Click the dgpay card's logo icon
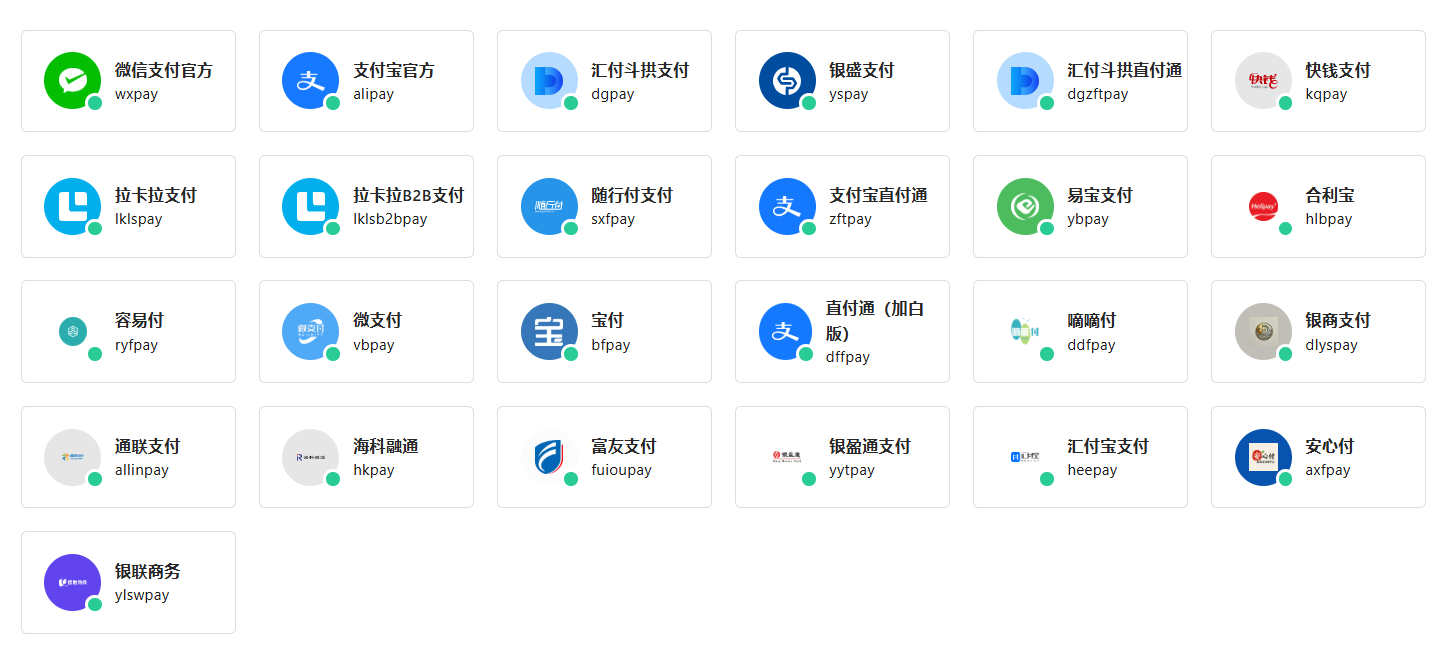The height and width of the screenshot is (659, 1447). click(x=549, y=81)
